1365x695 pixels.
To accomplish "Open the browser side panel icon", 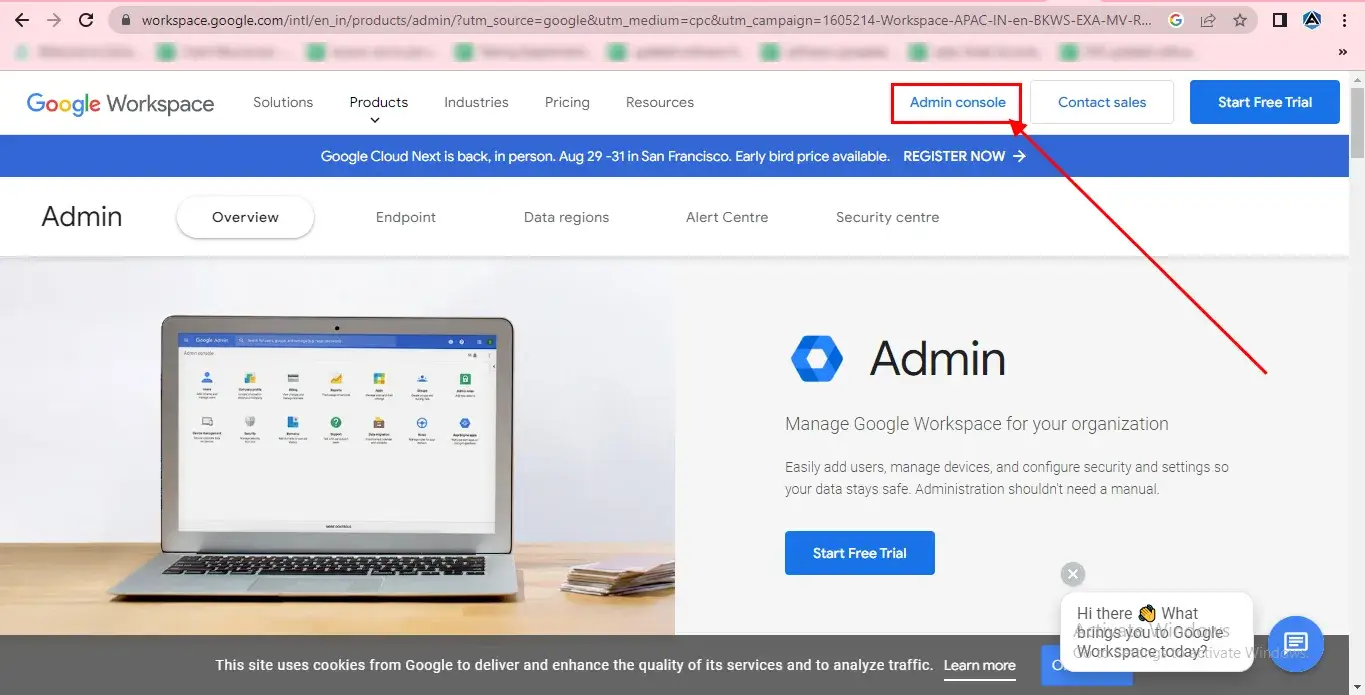I will click(1280, 20).
